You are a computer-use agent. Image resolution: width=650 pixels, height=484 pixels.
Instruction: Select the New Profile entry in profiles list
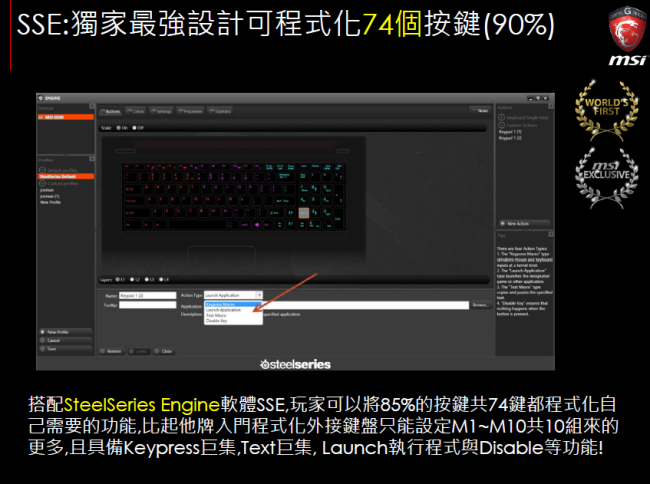pyautogui.click(x=51, y=202)
